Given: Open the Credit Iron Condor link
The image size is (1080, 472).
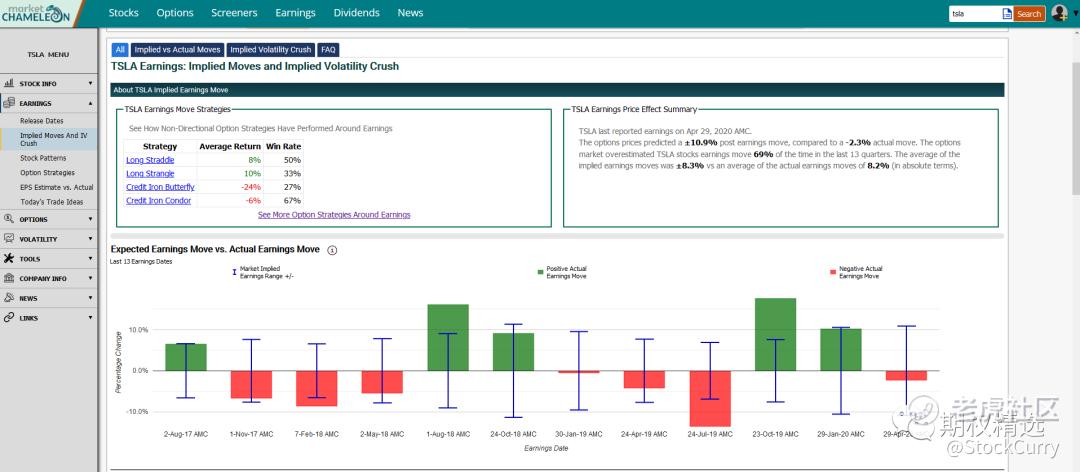Looking at the screenshot, I should pyautogui.click(x=158, y=201).
